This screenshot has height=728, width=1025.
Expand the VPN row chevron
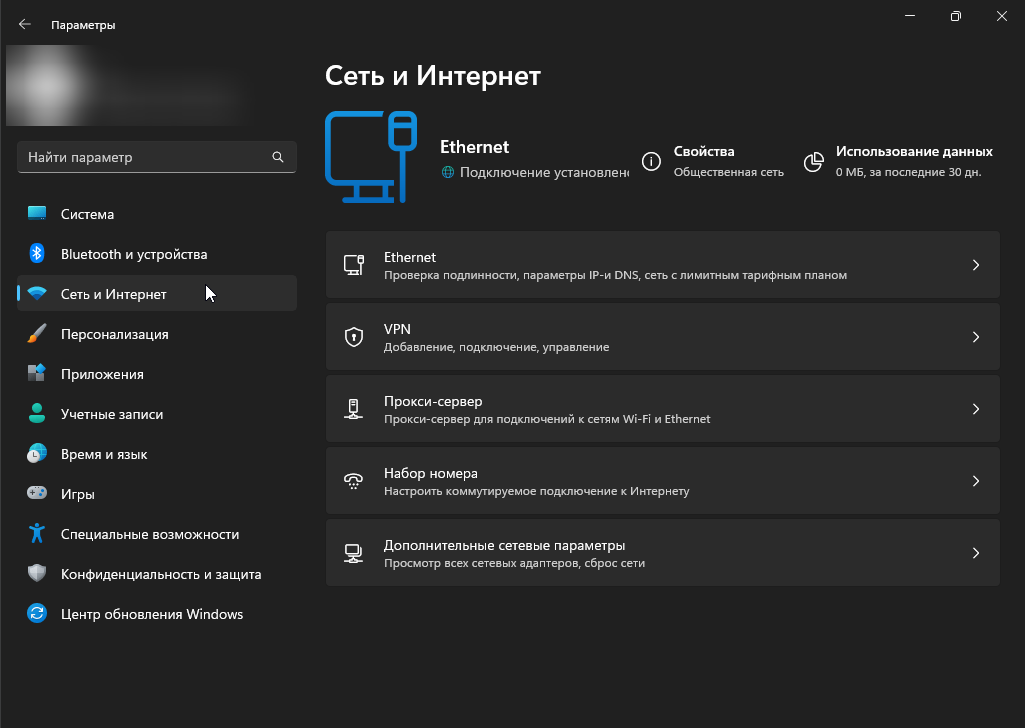(x=976, y=337)
